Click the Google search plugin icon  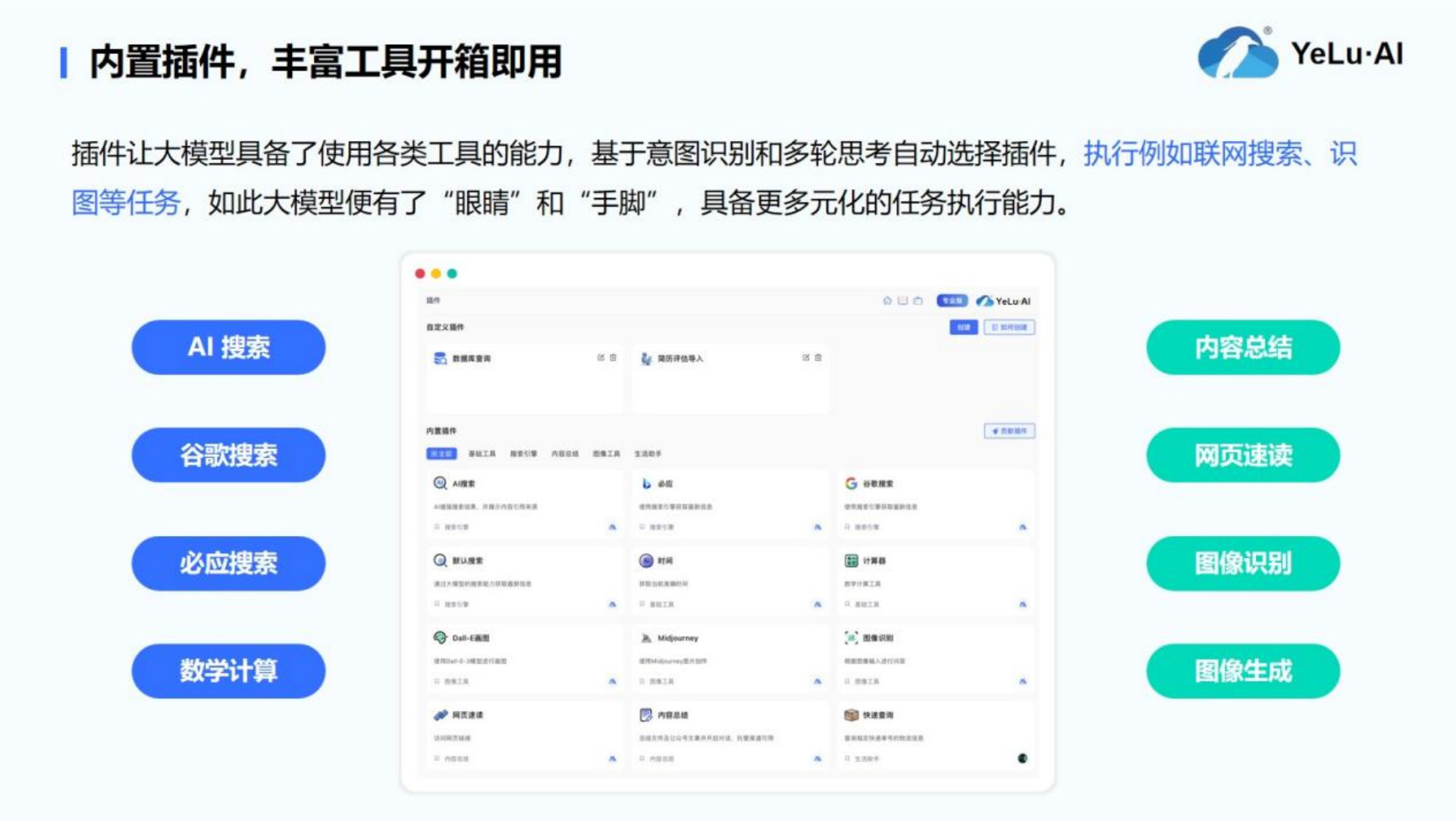coord(851,484)
